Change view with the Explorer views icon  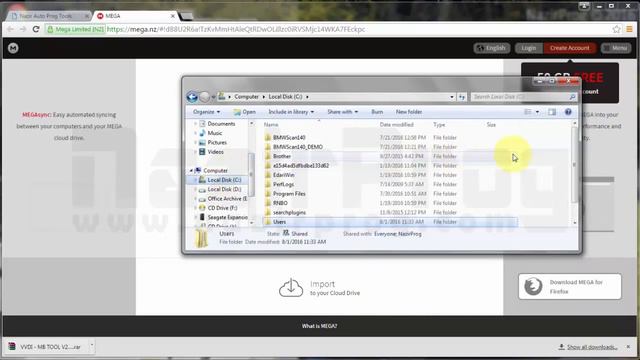(528, 112)
